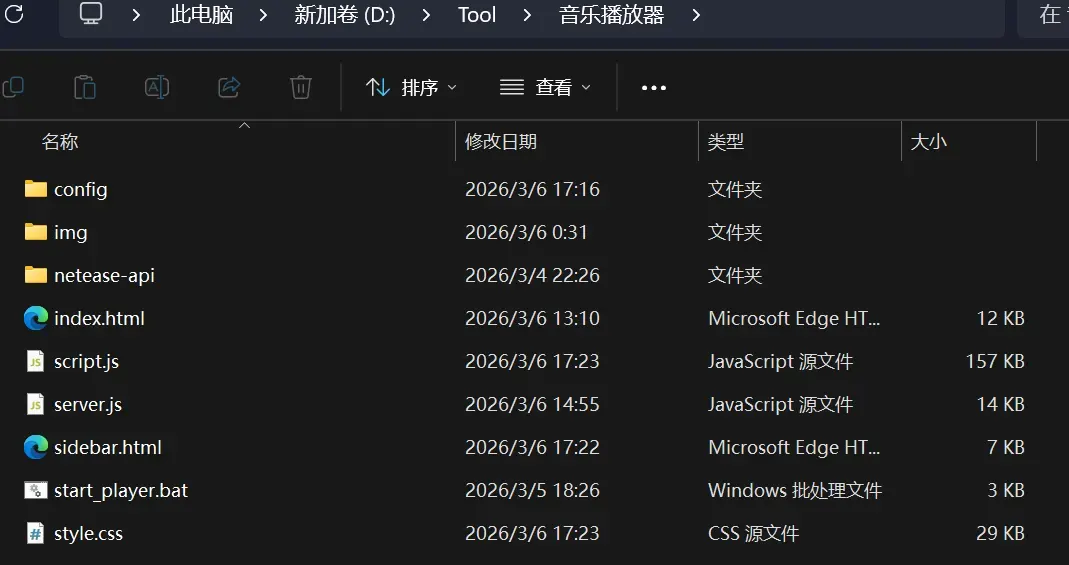Sort by the 名称 column header
This screenshot has width=1069, height=565.
click(60, 142)
